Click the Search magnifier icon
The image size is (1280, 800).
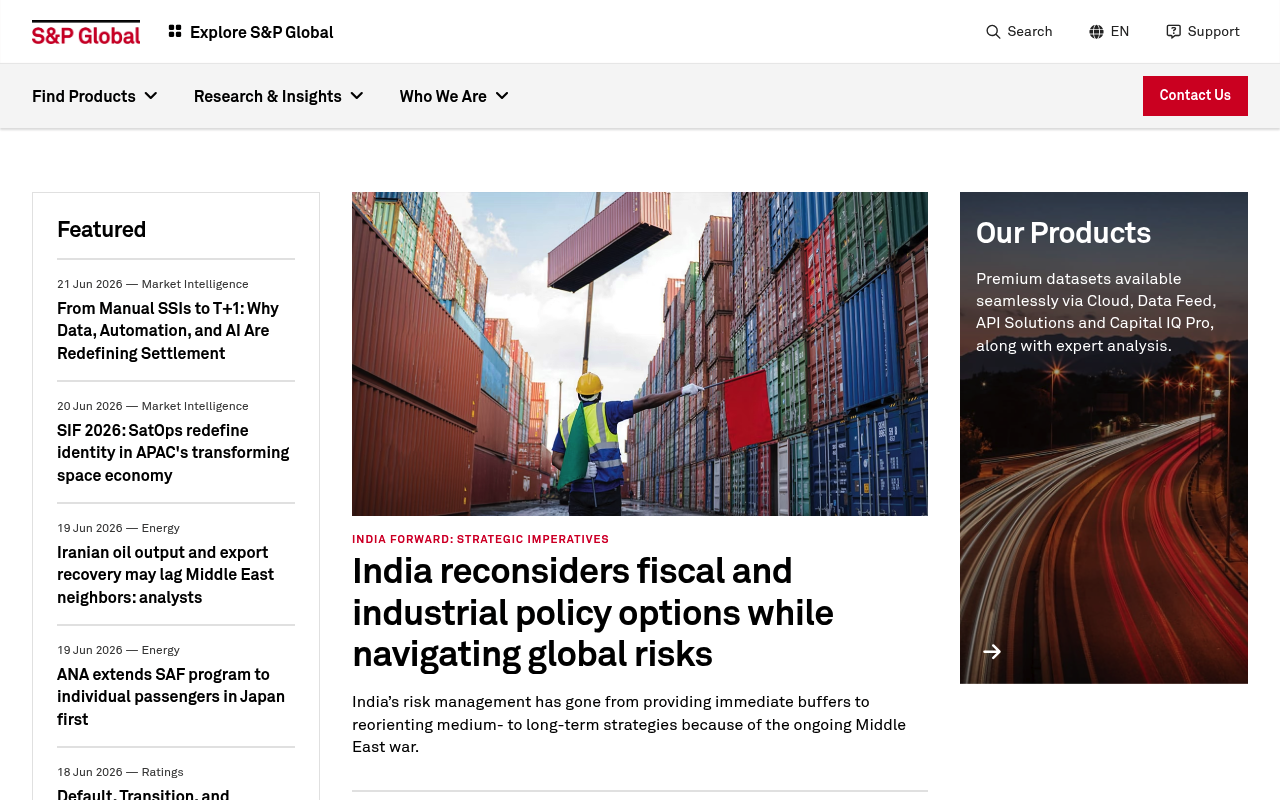point(993,32)
